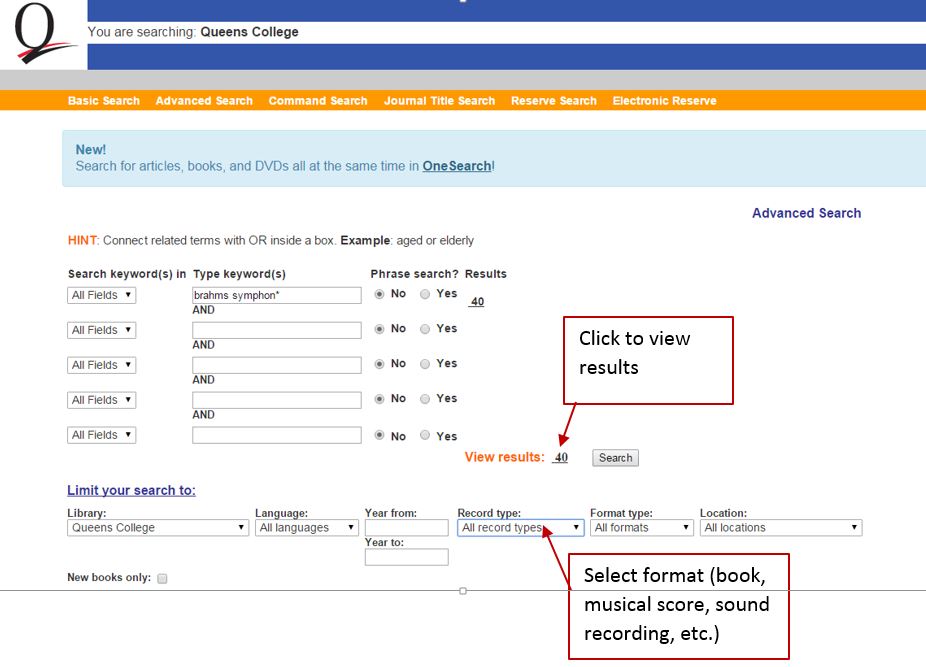
Task: Open the Electronic Reserve tab
Action: click(664, 101)
